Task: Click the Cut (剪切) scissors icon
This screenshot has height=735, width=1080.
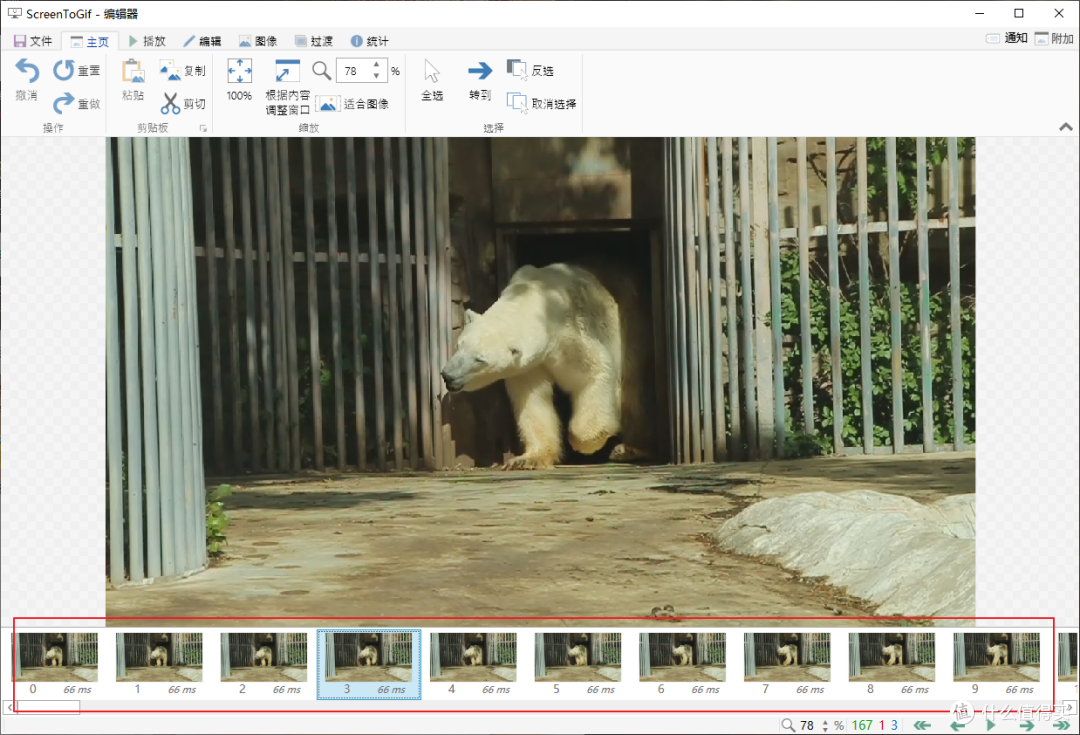Action: (x=170, y=103)
